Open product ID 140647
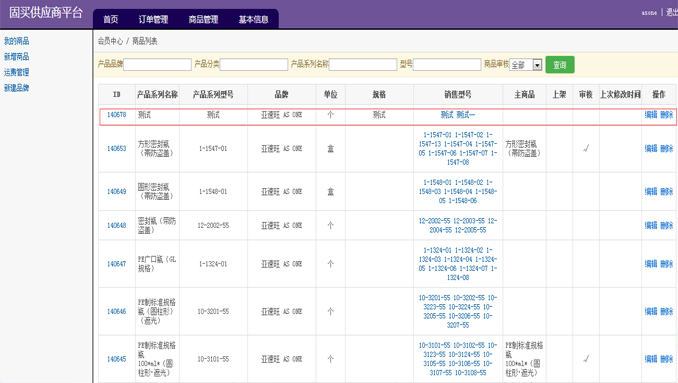Viewport: 678px width, 383px height. click(x=117, y=264)
